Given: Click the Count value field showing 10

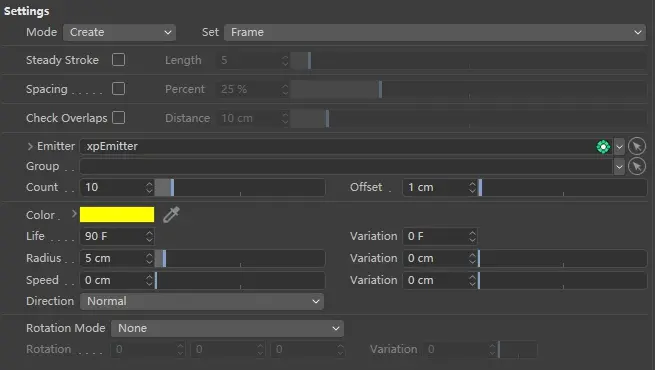Looking at the screenshot, I should [112, 187].
